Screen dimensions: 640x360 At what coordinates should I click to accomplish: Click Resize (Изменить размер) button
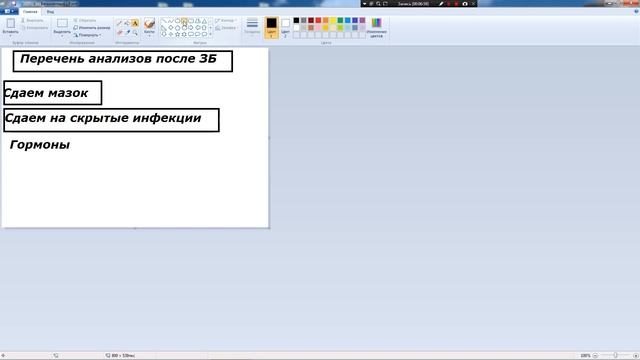point(91,28)
